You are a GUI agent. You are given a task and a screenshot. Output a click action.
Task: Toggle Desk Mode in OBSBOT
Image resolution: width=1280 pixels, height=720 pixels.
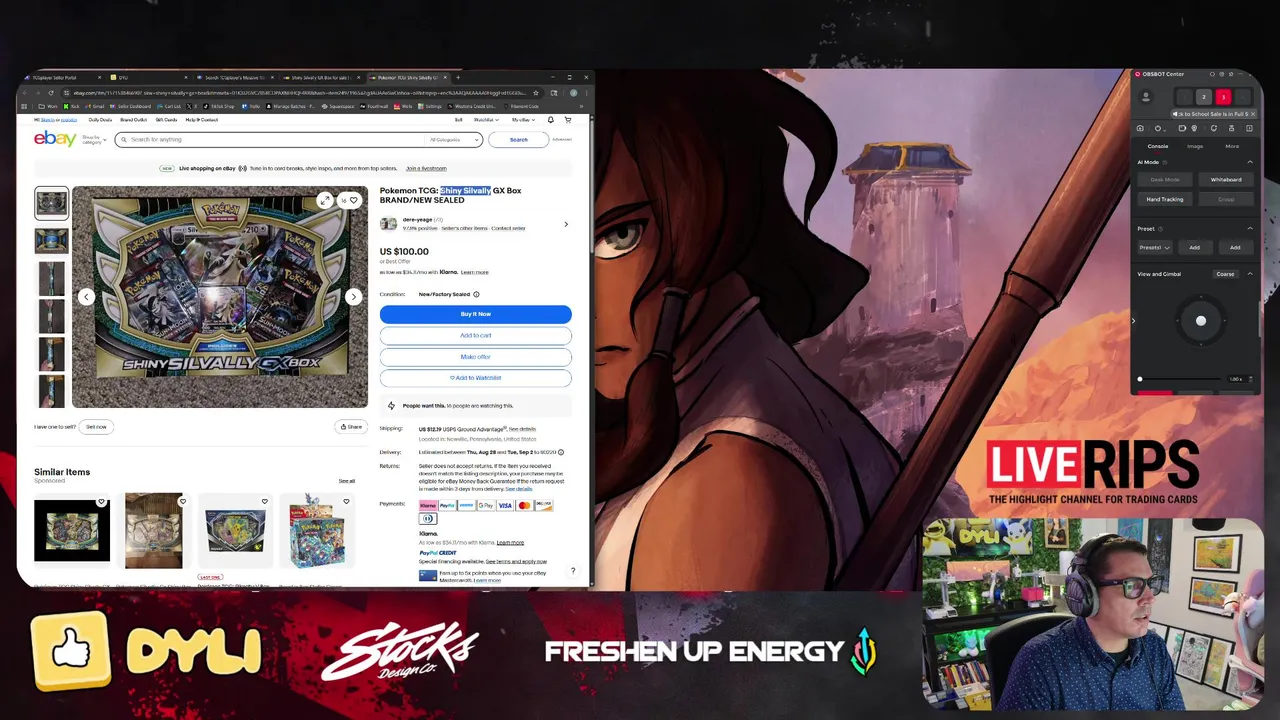coord(1164,180)
